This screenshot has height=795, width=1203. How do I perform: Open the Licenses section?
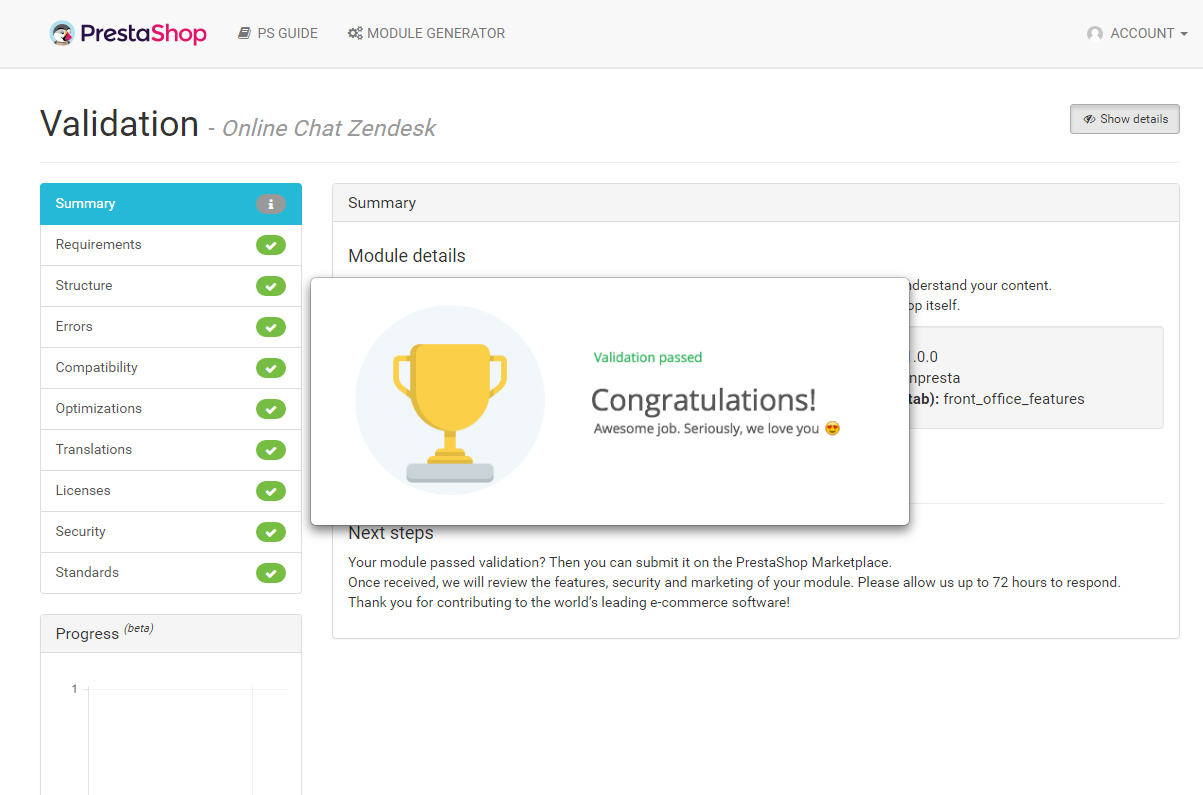point(171,491)
